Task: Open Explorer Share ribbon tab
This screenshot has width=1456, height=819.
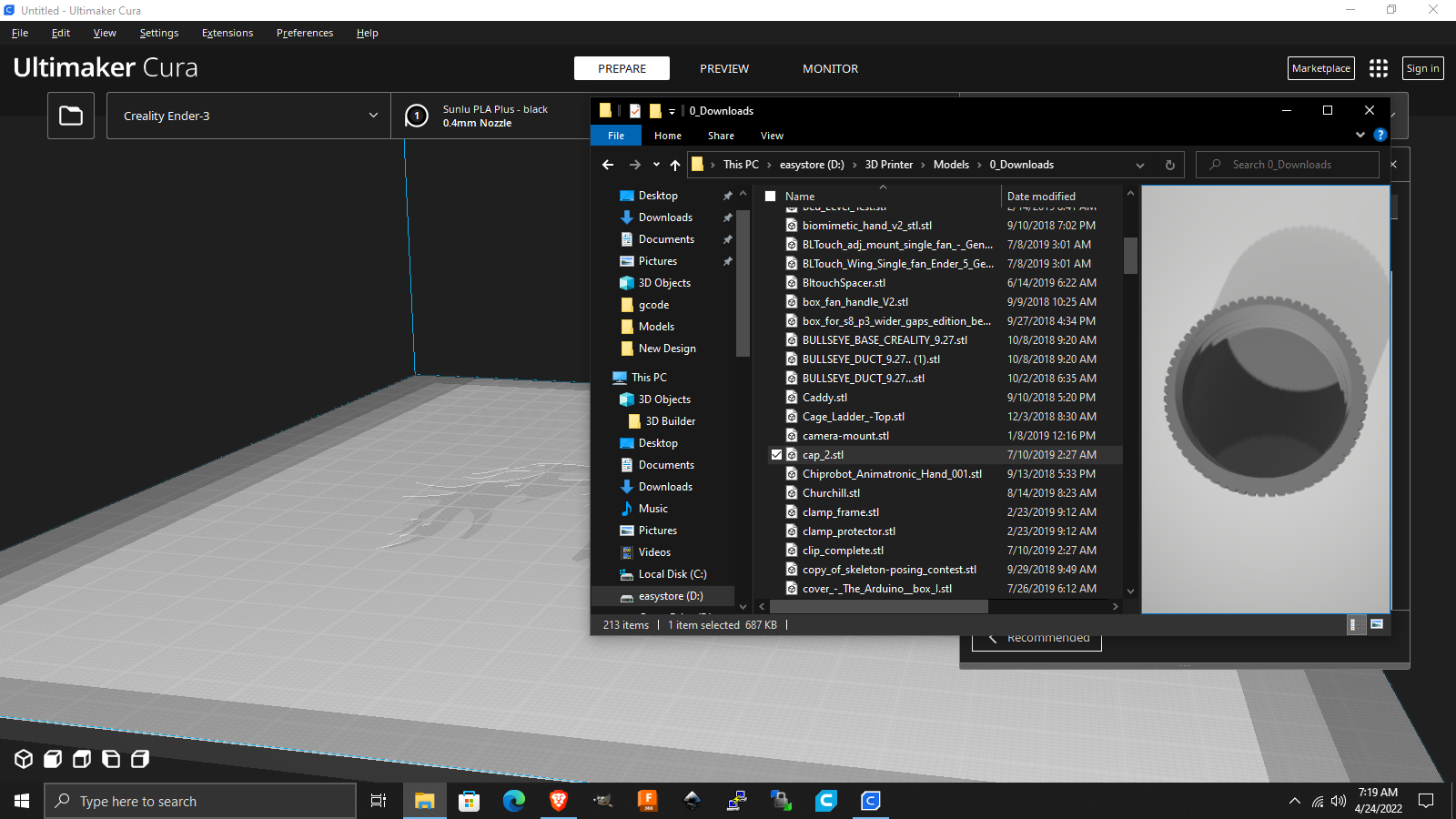Action: pyautogui.click(x=721, y=136)
